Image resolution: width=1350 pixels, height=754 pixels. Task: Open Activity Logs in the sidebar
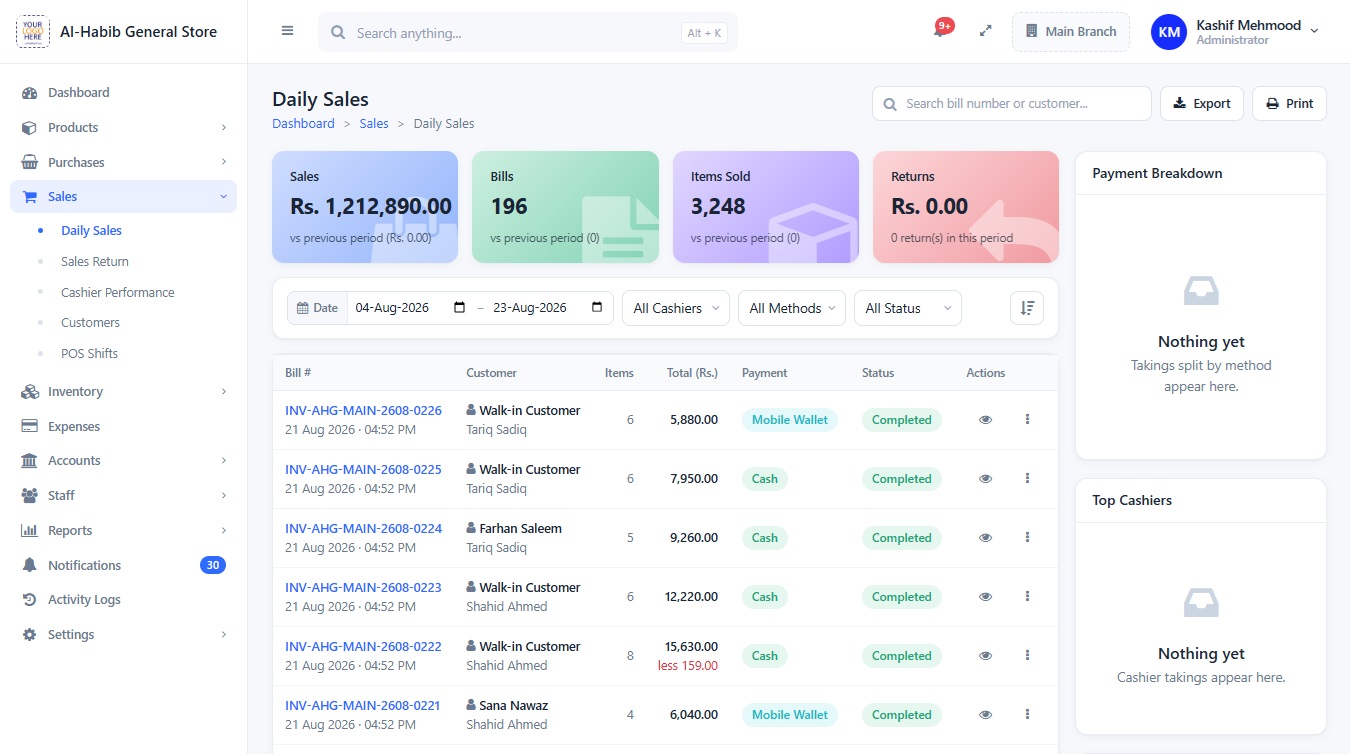(x=123, y=600)
